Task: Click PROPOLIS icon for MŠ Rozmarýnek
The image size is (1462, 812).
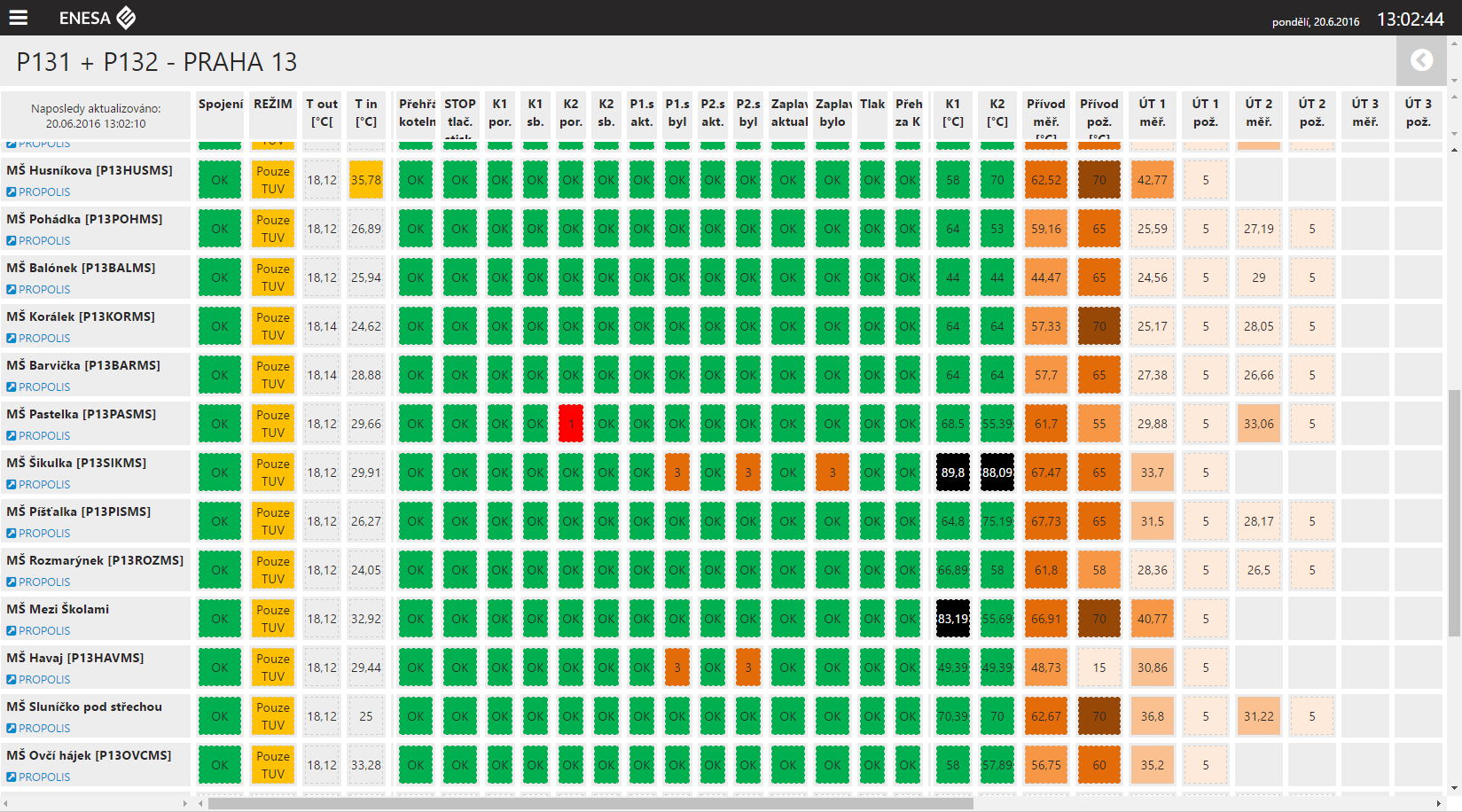Action: [12, 582]
